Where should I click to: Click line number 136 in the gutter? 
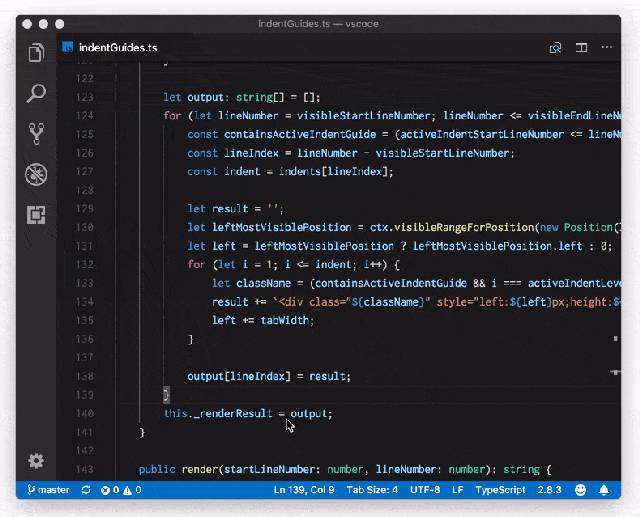tap(84, 339)
